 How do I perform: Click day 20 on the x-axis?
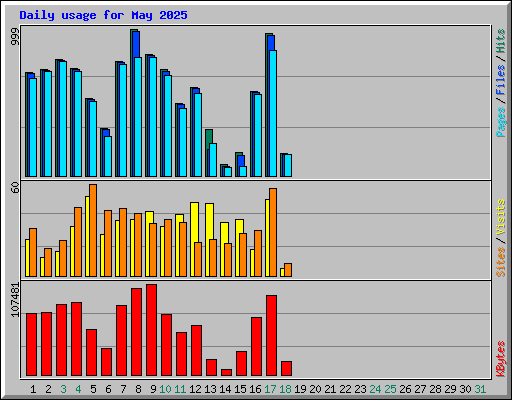(x=315, y=389)
